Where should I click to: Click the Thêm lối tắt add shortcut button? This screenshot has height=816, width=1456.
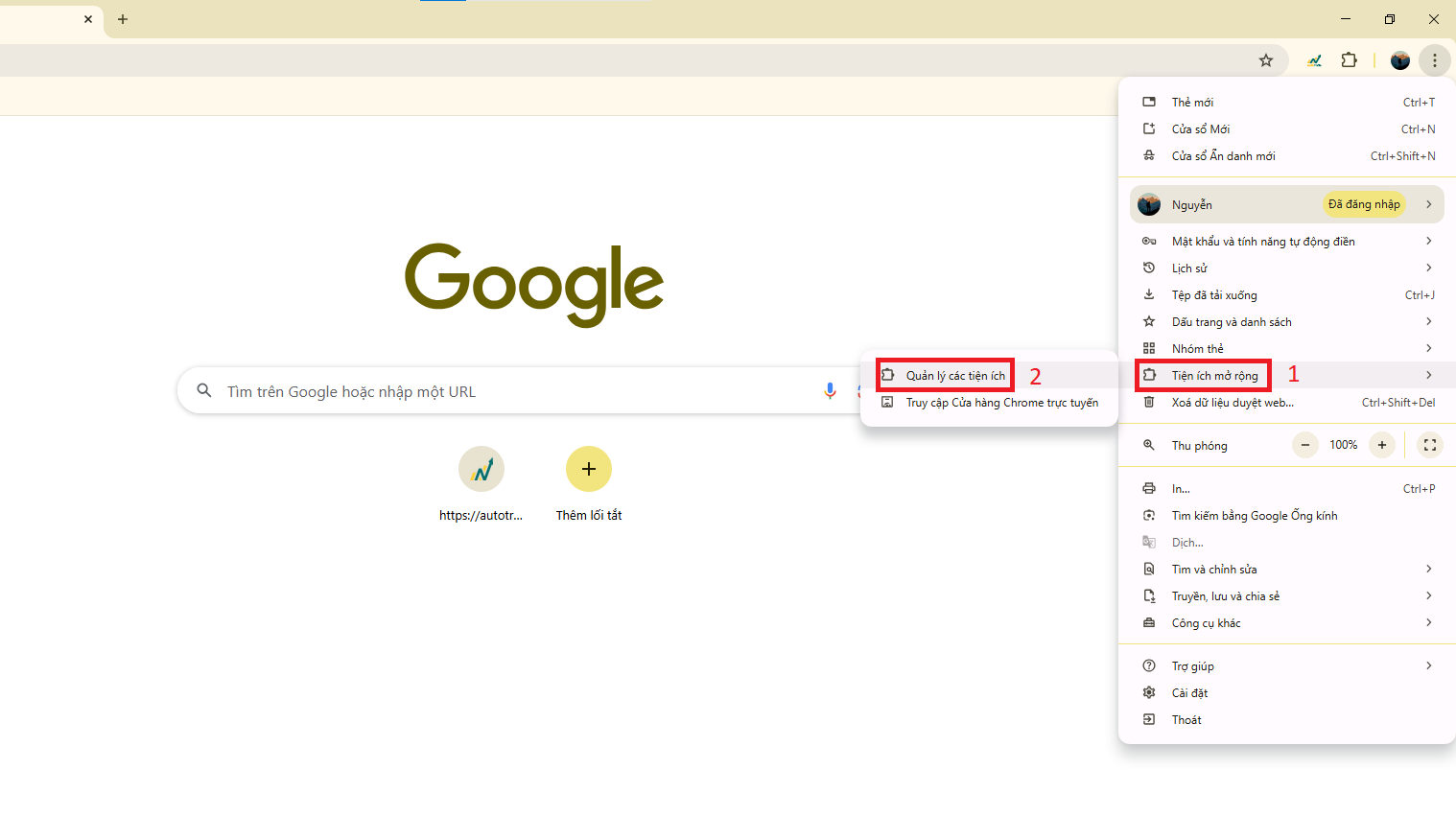click(x=589, y=485)
